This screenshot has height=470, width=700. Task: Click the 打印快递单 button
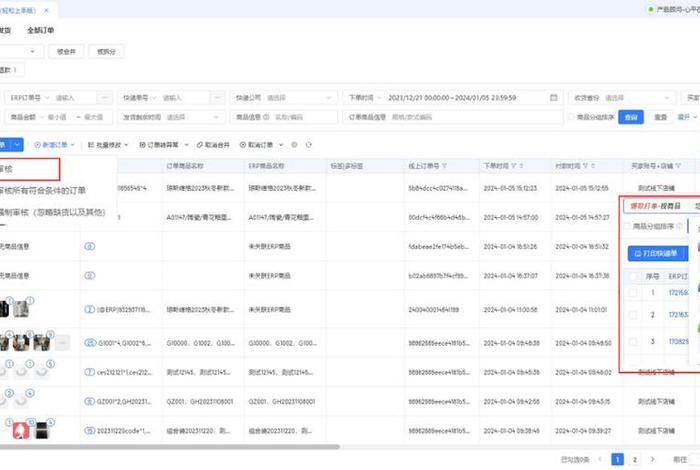[657, 254]
